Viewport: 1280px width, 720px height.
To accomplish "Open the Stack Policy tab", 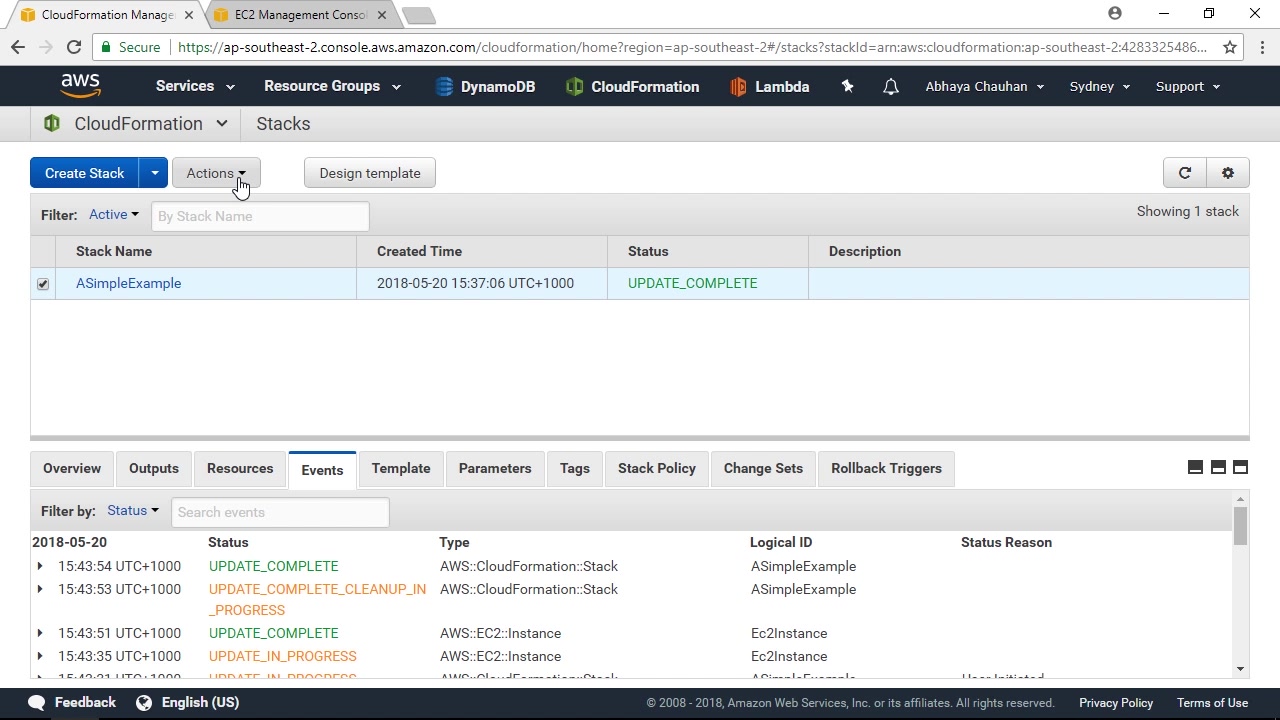I will (x=657, y=469).
